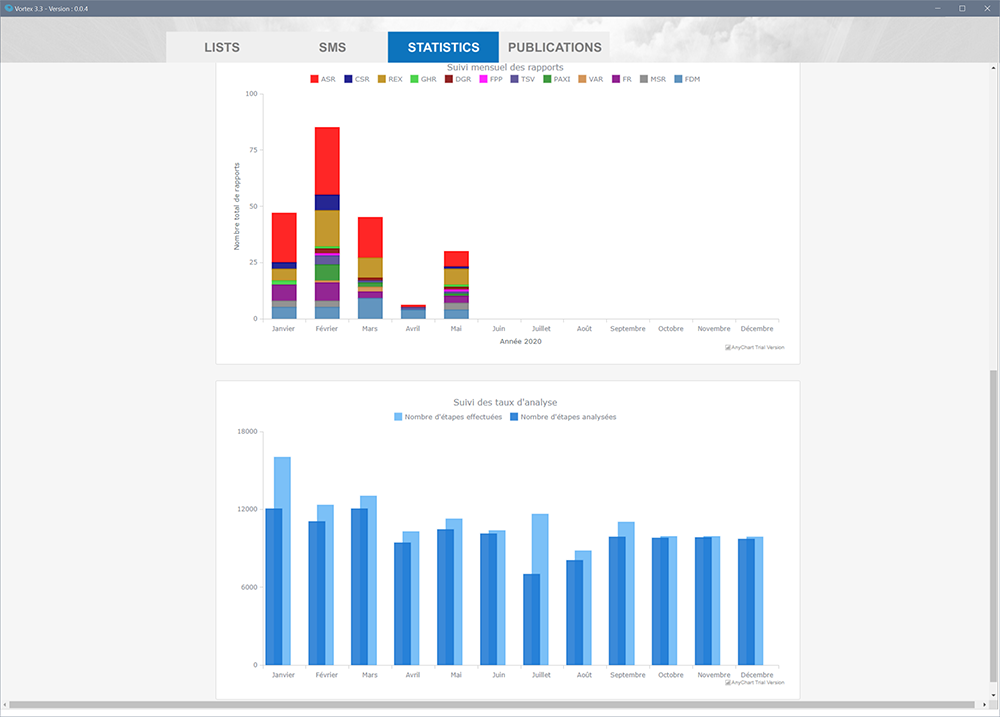Image resolution: width=1000 pixels, height=717 pixels.
Task: Click the GHR green legend marker
Action: coord(415,79)
